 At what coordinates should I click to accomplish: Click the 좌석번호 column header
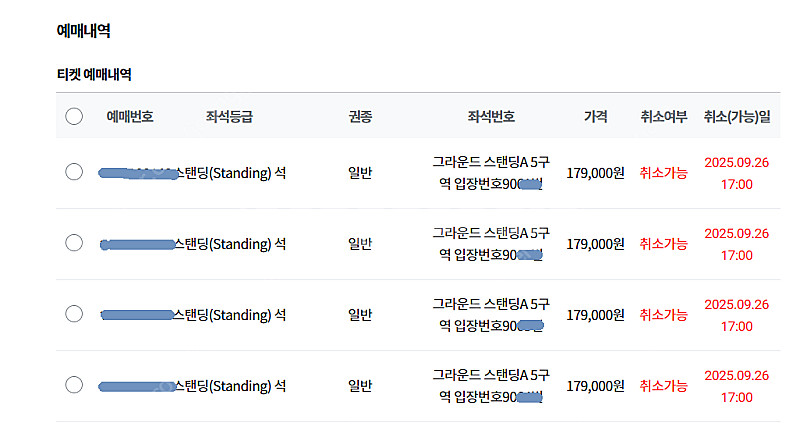[491, 117]
